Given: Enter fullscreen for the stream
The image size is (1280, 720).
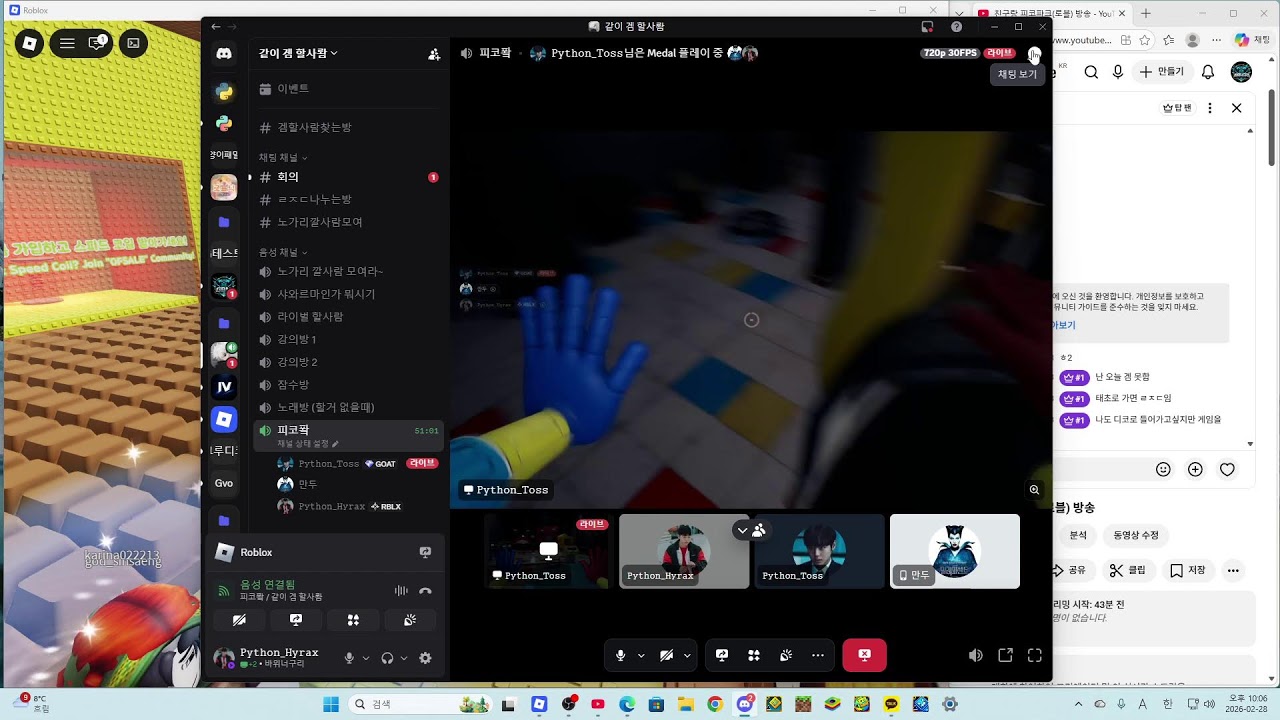Looking at the screenshot, I should pyautogui.click(x=1035, y=655).
